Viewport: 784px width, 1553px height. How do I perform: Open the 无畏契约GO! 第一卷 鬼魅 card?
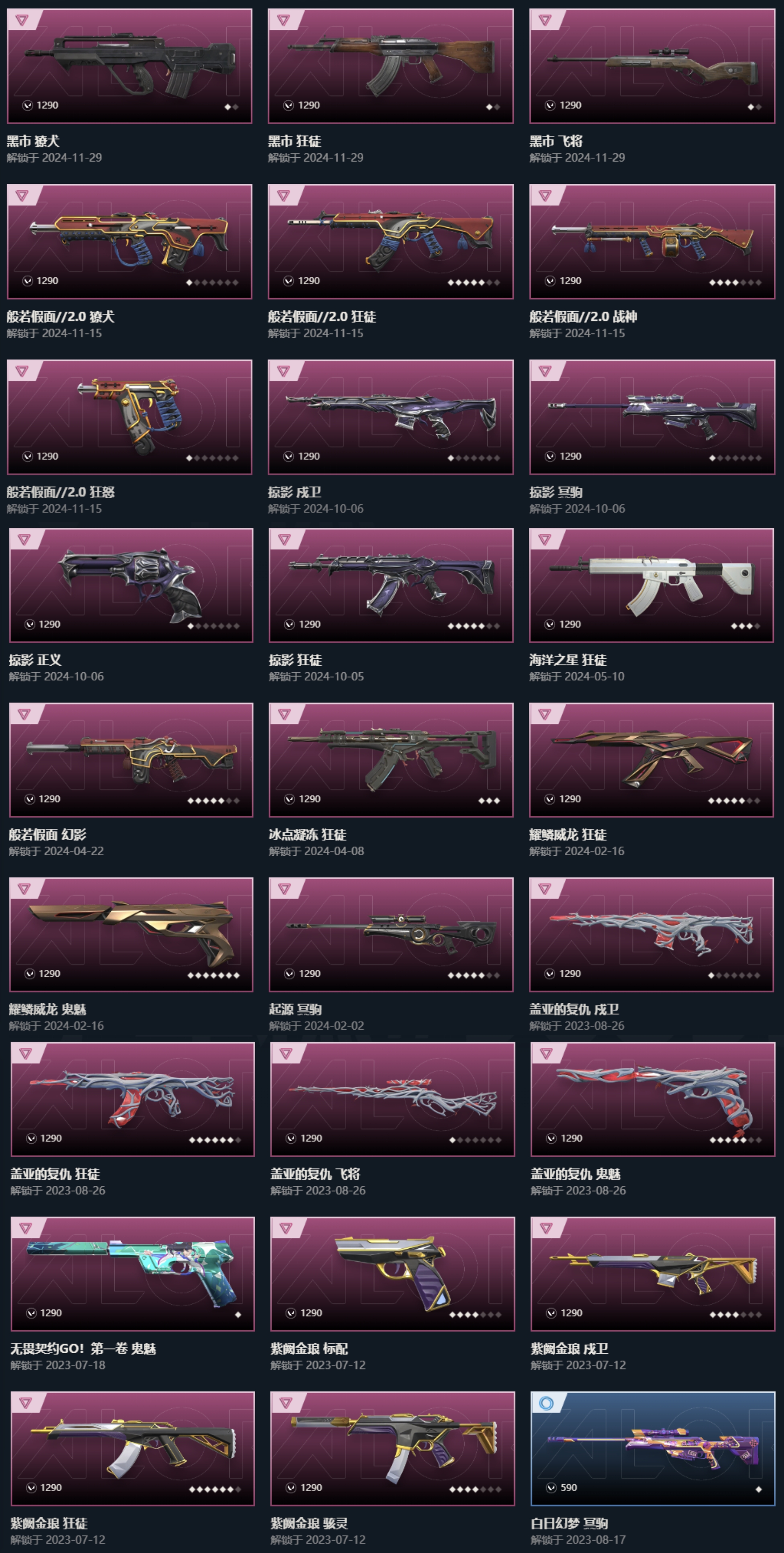pos(132,1274)
